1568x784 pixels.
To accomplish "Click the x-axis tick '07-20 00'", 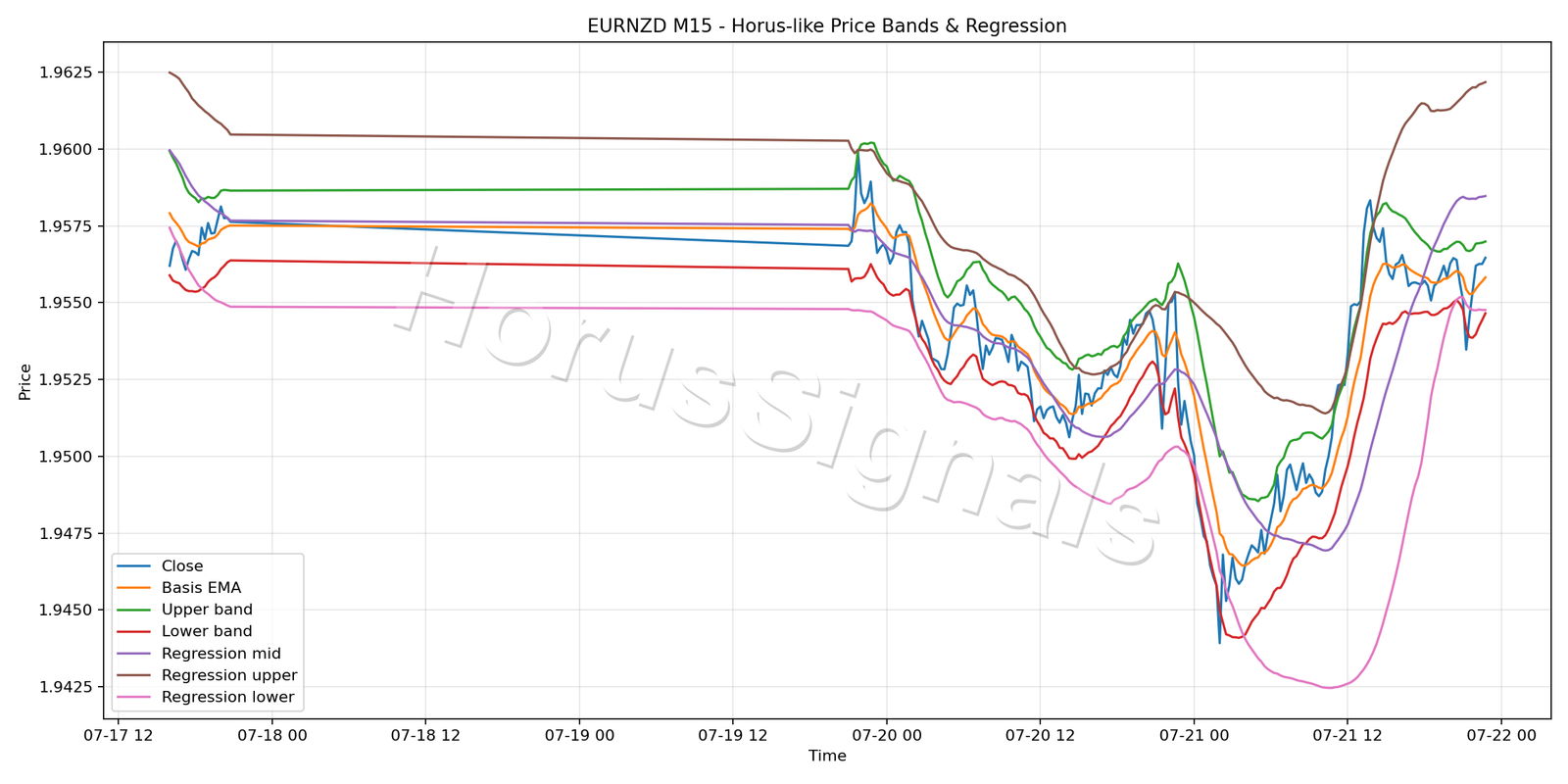I will click(x=887, y=735).
